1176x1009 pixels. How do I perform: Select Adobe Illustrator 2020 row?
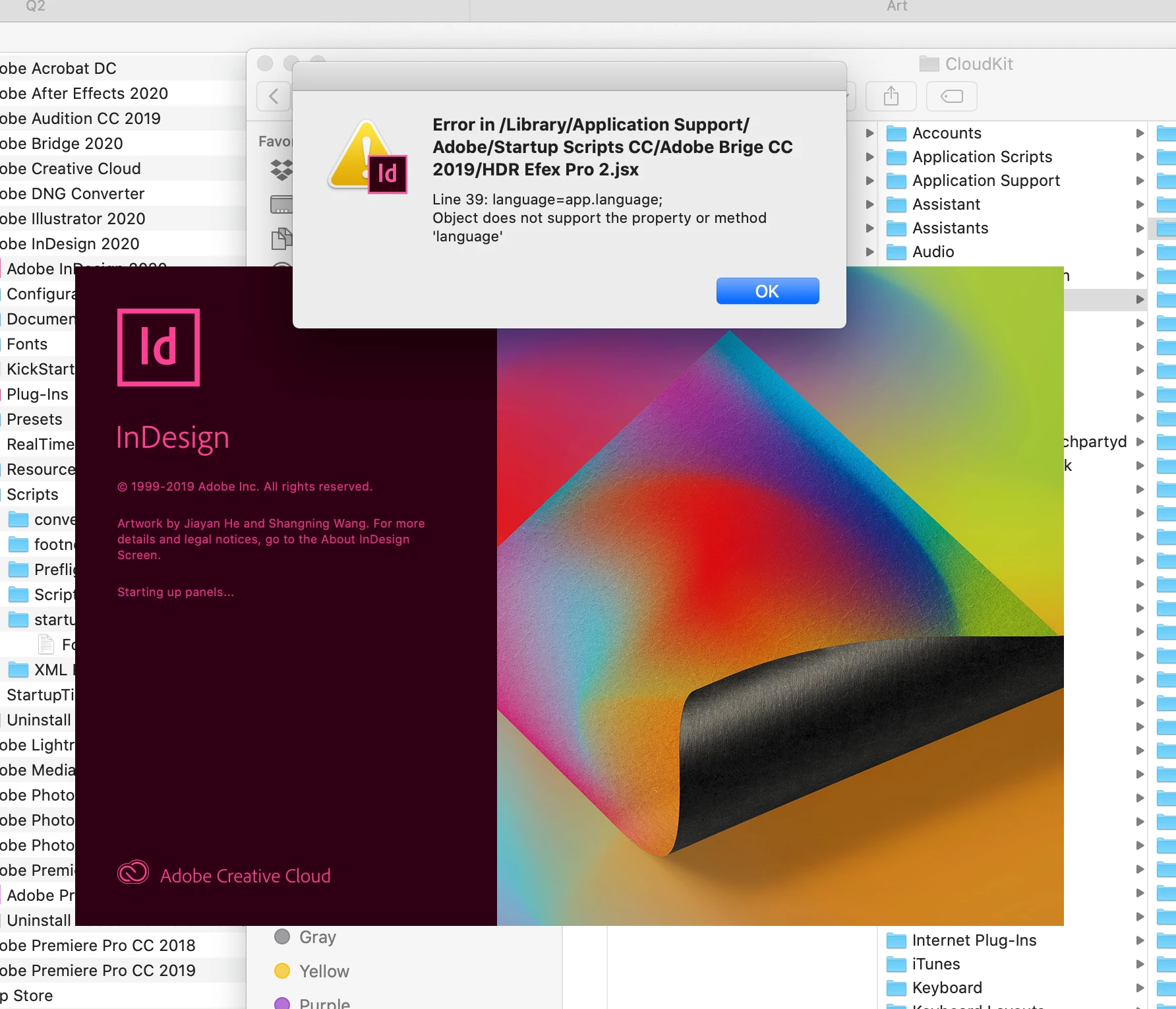[x=123, y=219]
